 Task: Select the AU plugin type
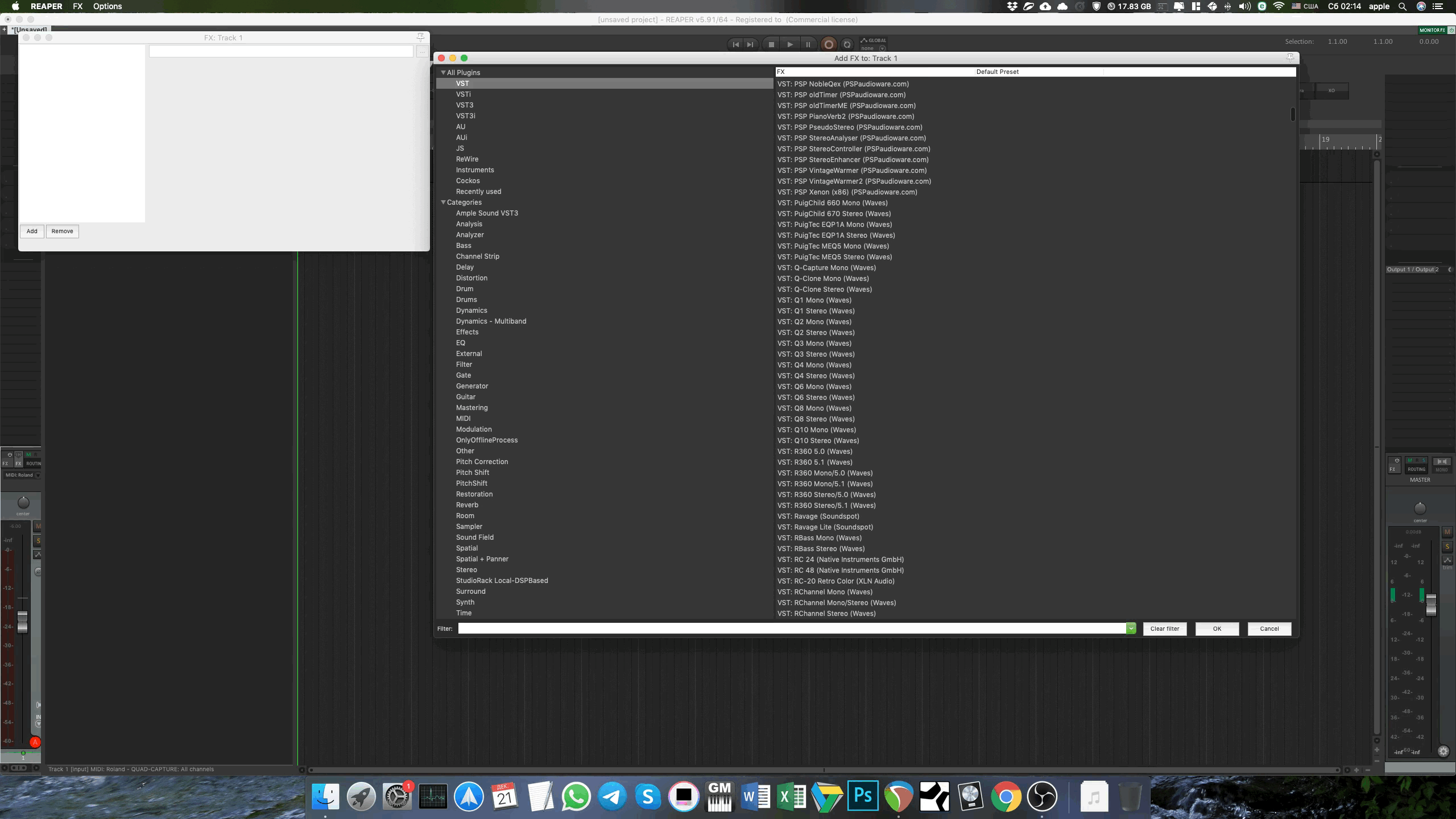tap(460, 126)
